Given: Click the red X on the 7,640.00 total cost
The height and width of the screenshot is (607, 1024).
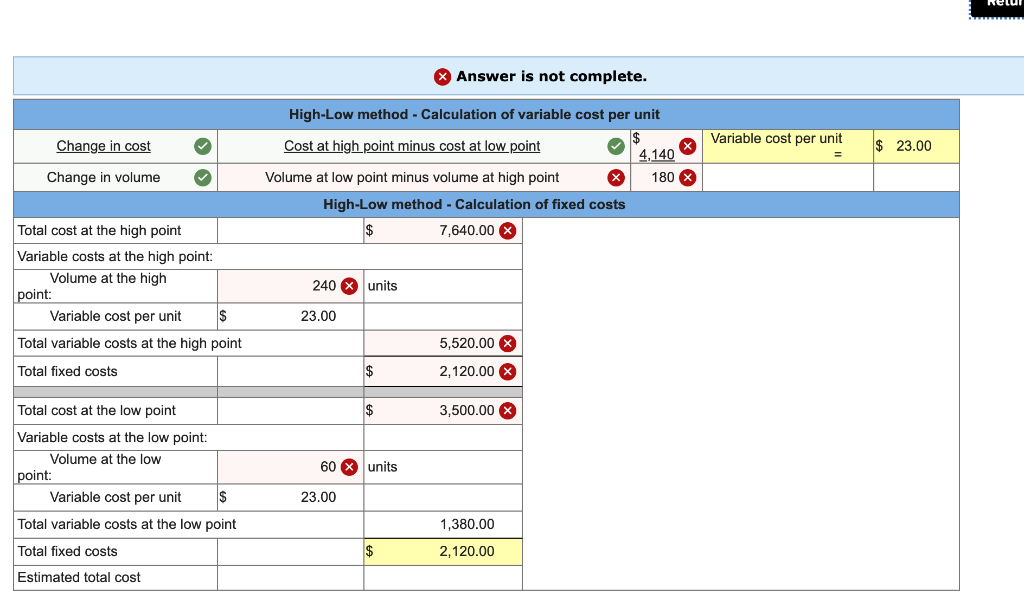Looking at the screenshot, I should click(x=506, y=230).
